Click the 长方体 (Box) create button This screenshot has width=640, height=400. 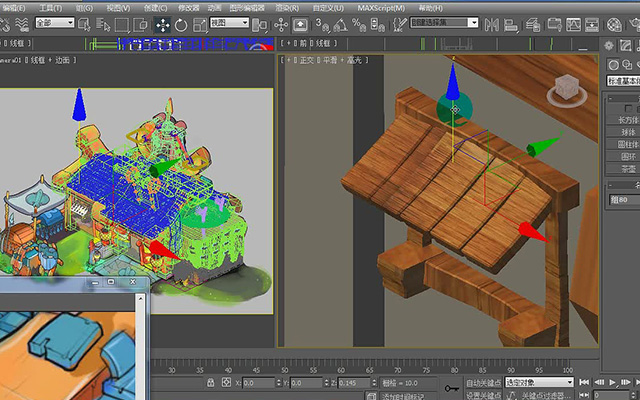(624, 120)
